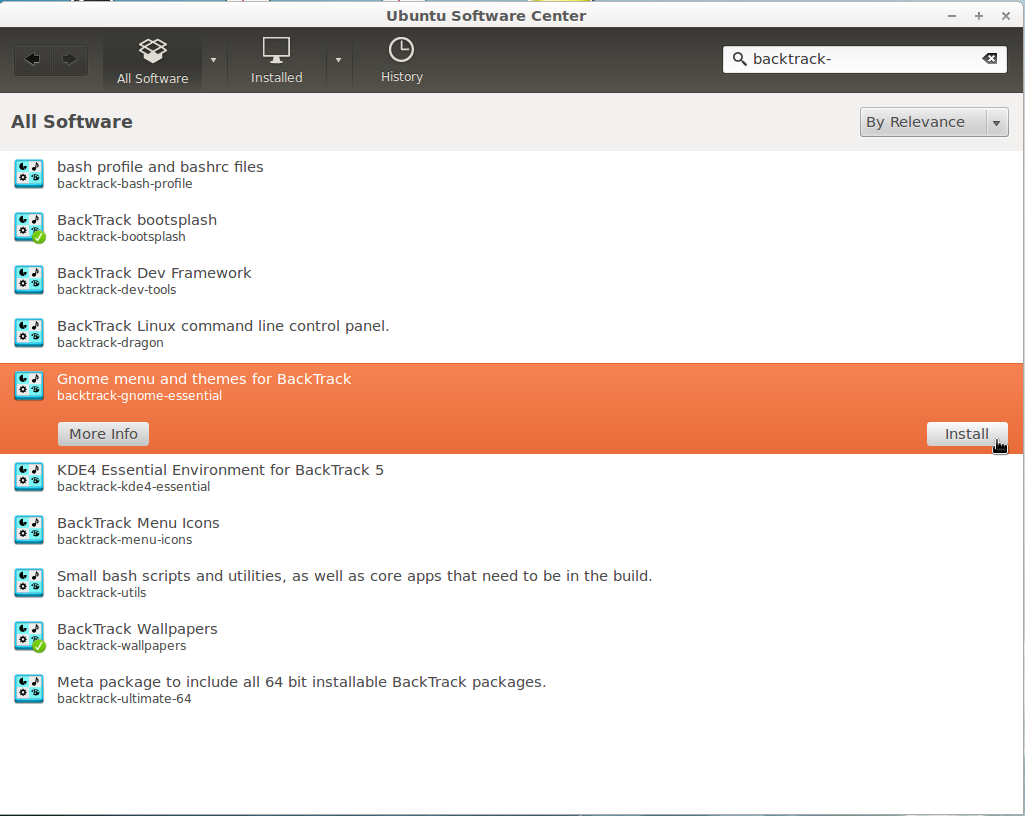Viewport: 1025px width, 816px height.
Task: Switch to the All Software view
Action: pos(151,60)
